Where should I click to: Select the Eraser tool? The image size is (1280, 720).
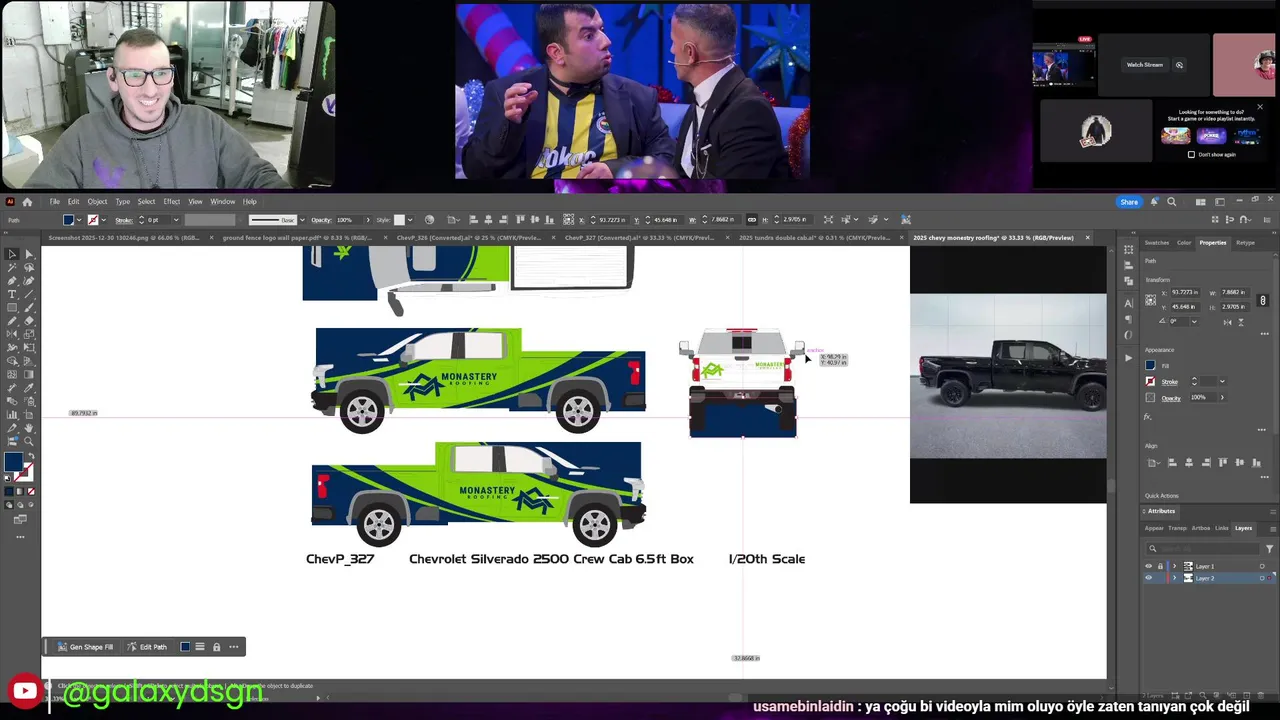tap(29, 320)
